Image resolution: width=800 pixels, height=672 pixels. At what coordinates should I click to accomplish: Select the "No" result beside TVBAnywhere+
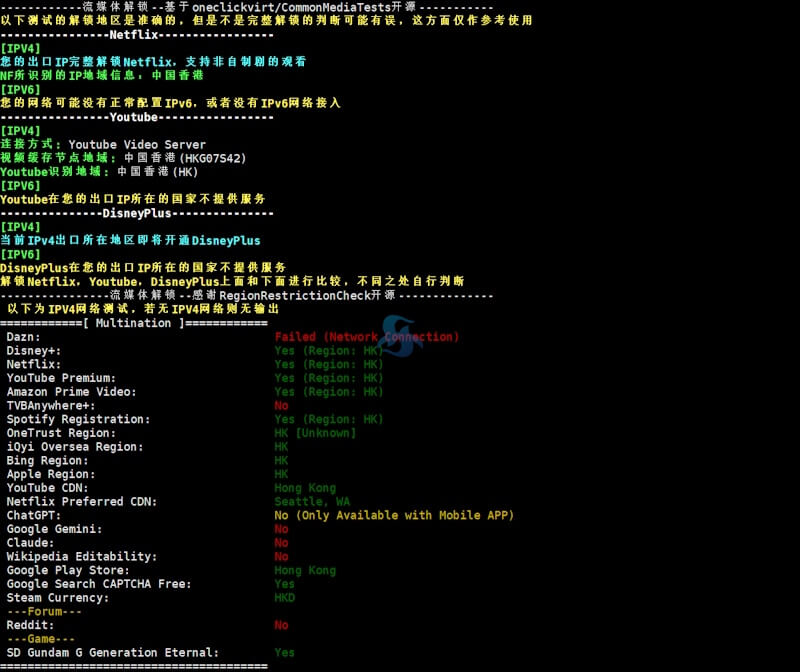pyautogui.click(x=281, y=406)
